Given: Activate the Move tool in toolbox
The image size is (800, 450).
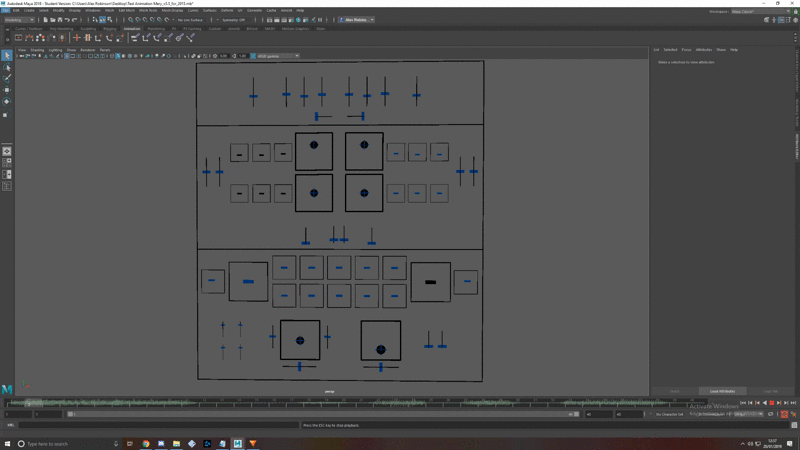Looking at the screenshot, I should click(7, 90).
